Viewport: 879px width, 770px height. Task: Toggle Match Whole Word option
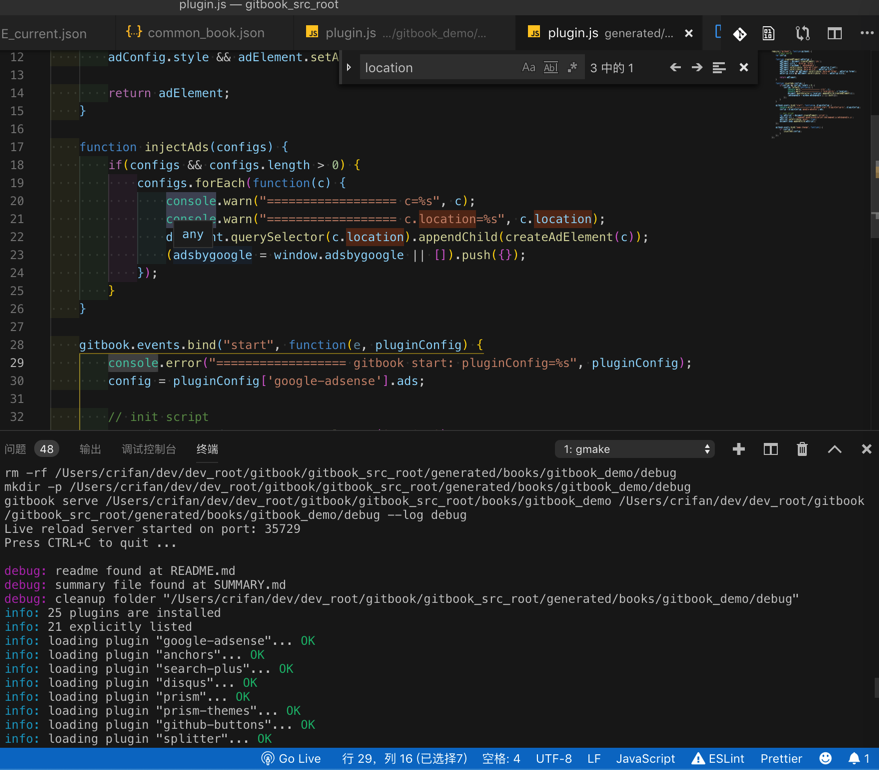(550, 68)
